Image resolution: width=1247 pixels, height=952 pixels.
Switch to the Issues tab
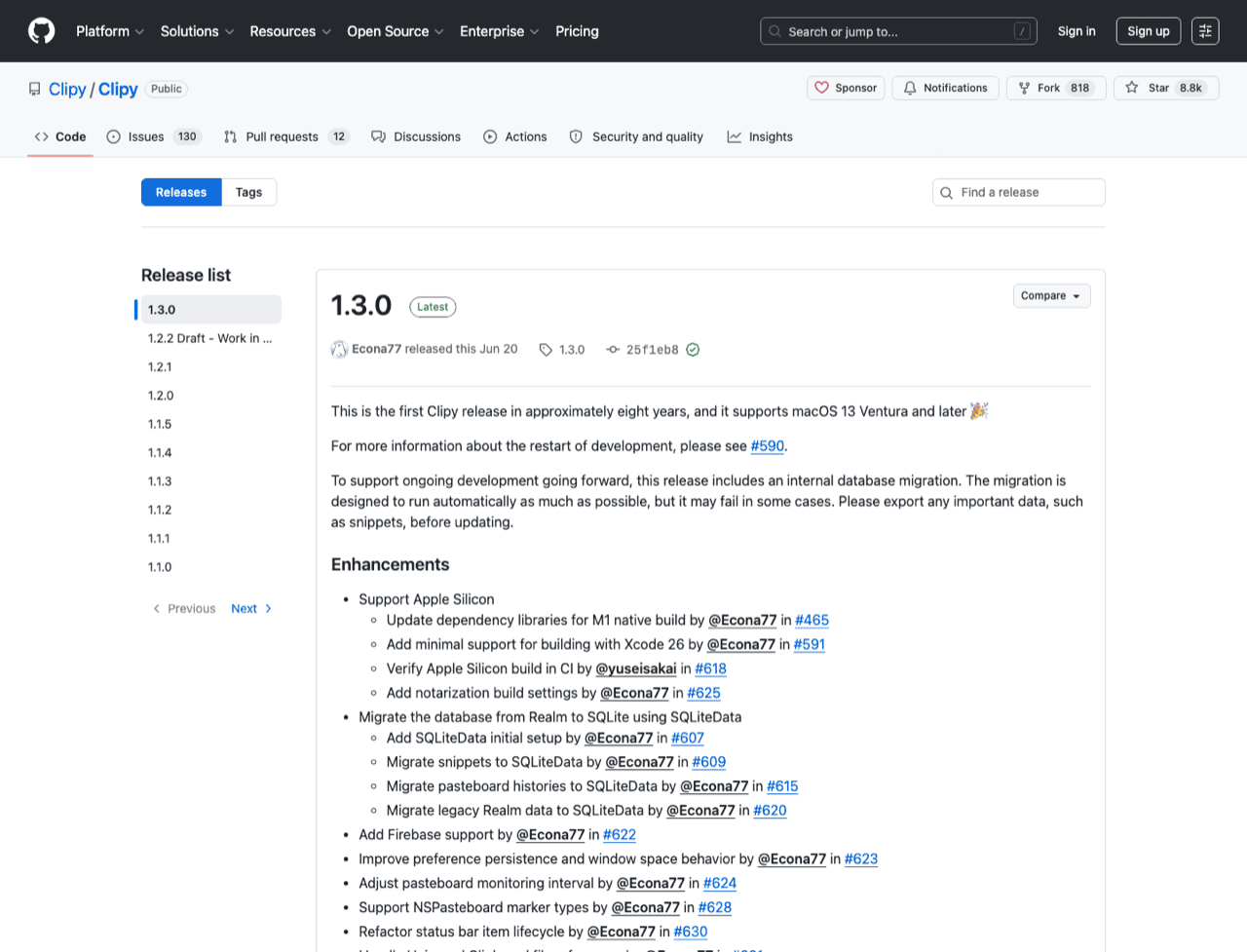154,136
